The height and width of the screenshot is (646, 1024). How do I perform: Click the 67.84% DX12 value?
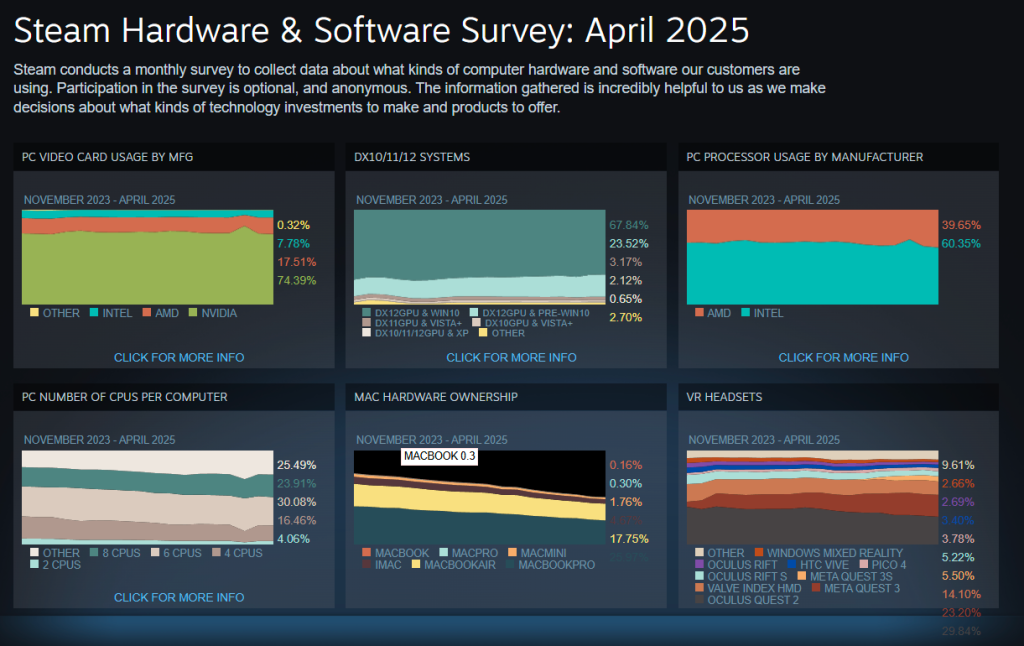[629, 225]
